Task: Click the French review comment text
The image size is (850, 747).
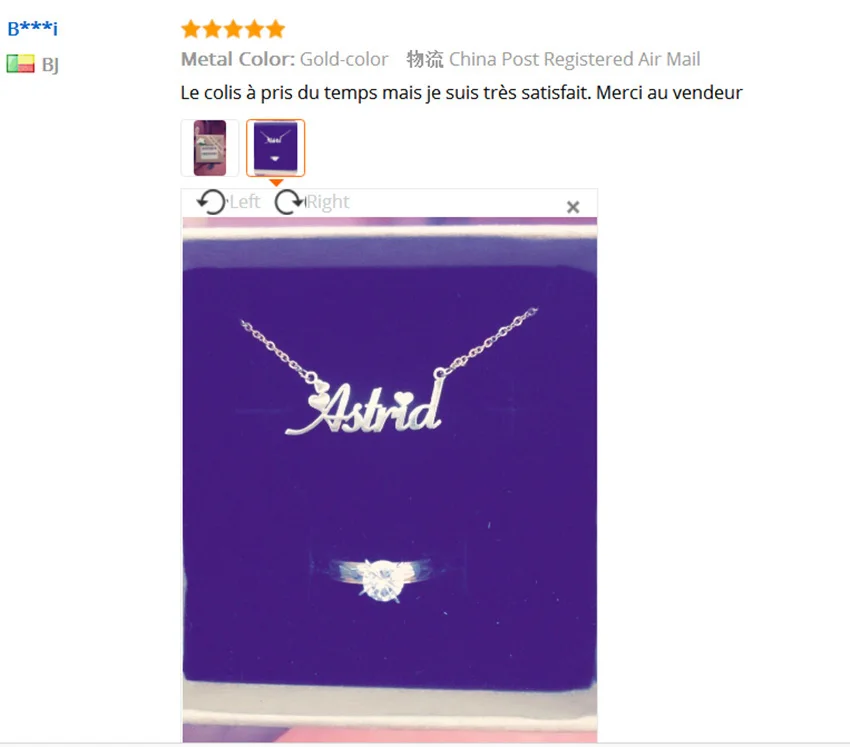Action: coord(461,93)
